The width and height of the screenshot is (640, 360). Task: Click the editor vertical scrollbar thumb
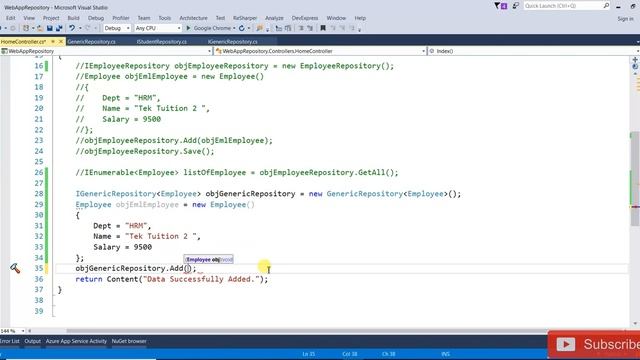click(635, 178)
